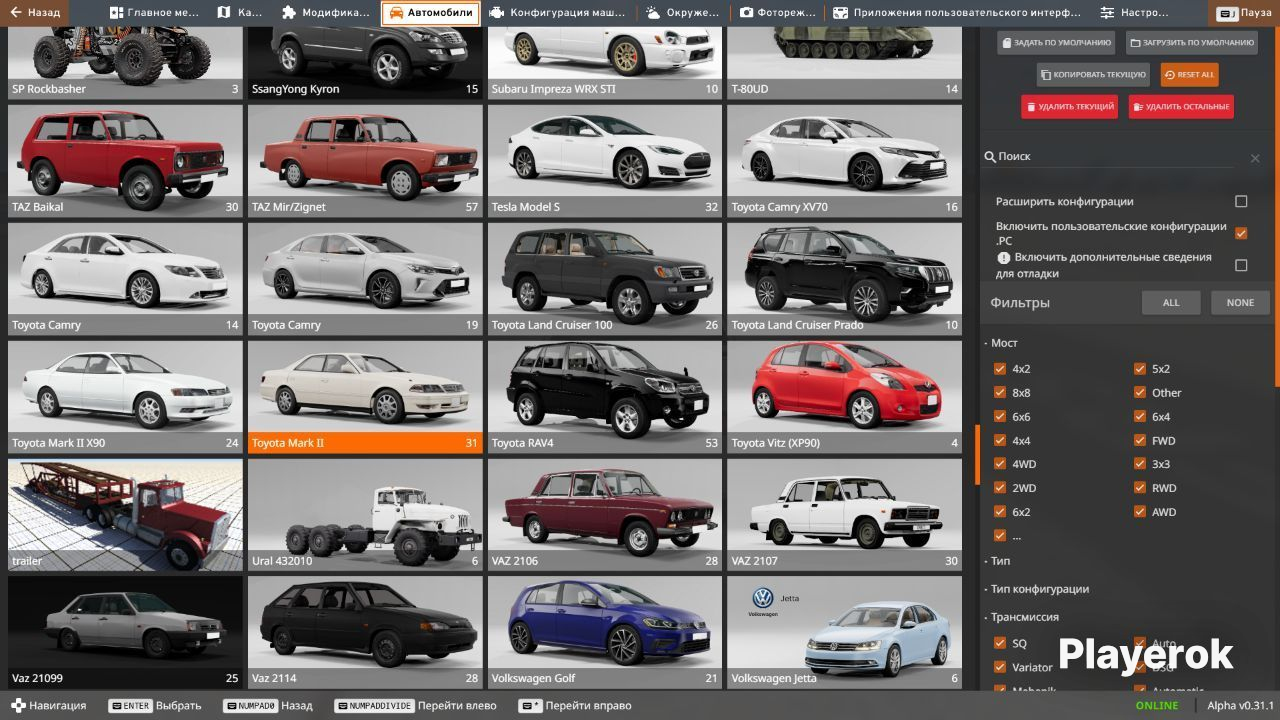Pick the highlighted Toyota Mark II with 31 configurations
The image size is (1280, 720).
365,396
